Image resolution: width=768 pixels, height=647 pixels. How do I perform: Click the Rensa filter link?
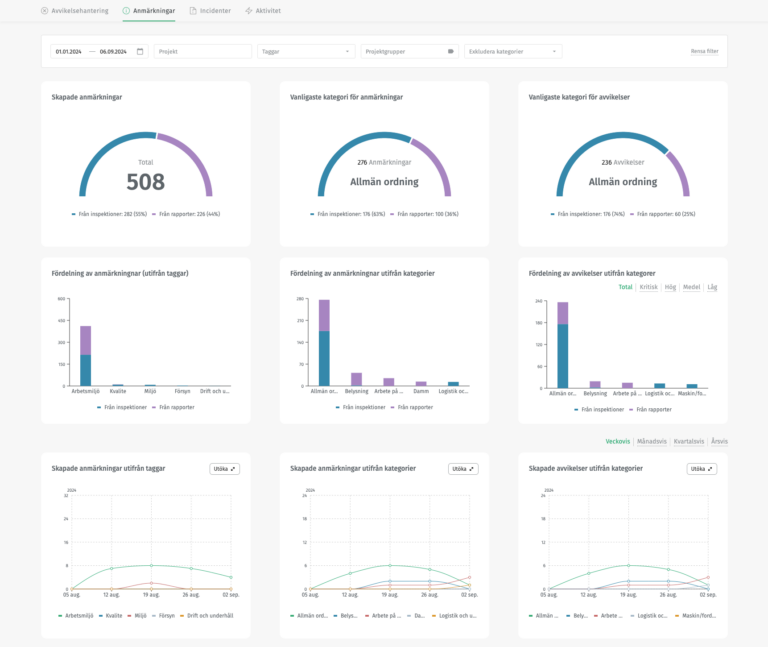(704, 51)
